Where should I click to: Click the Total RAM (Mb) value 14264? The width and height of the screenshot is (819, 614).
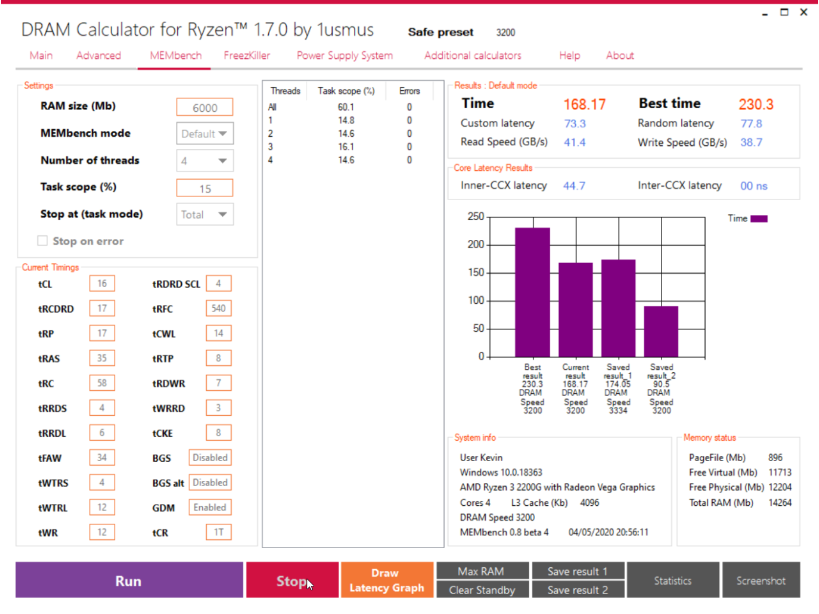point(780,503)
